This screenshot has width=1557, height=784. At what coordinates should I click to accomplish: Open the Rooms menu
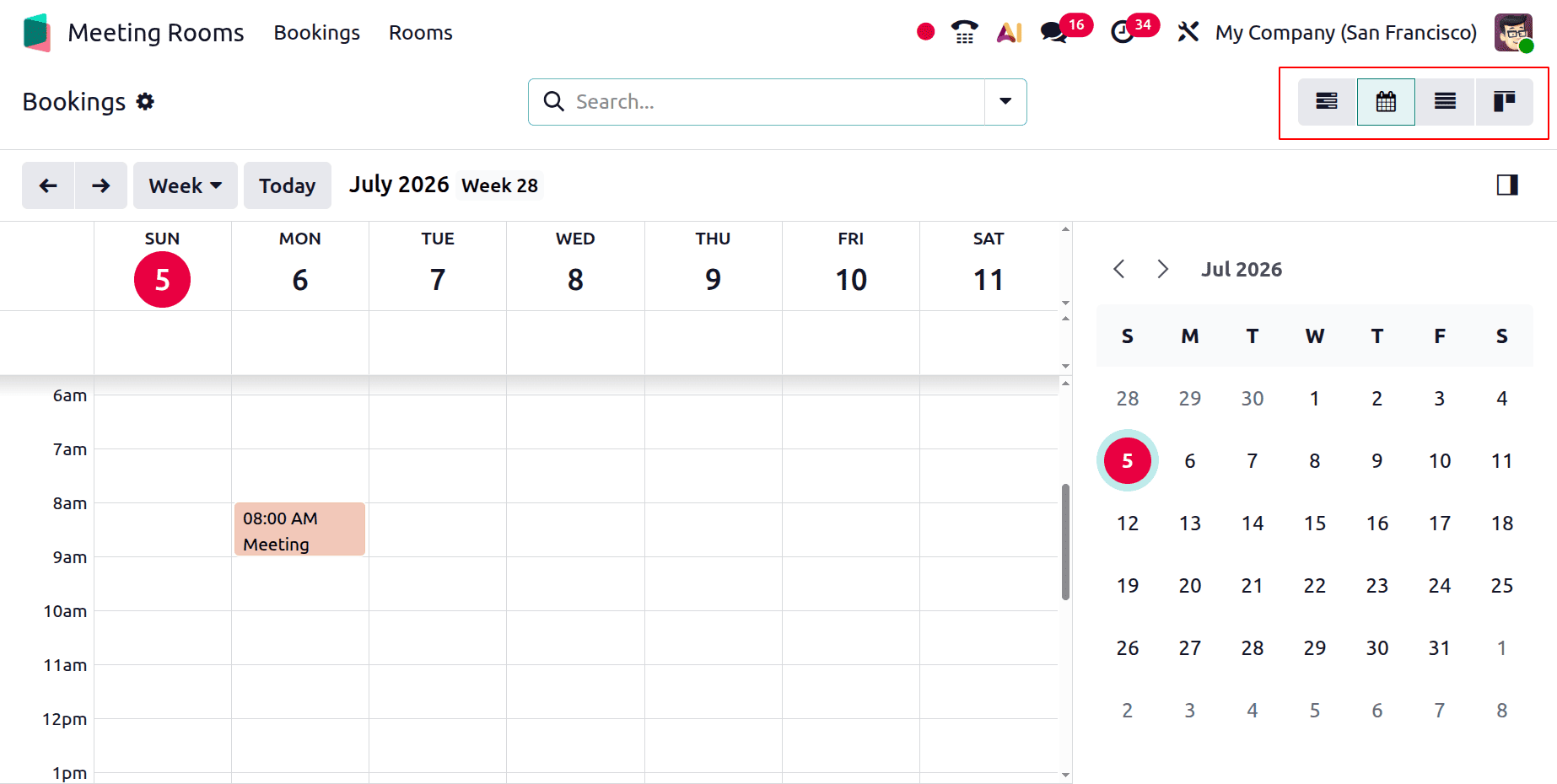421,32
